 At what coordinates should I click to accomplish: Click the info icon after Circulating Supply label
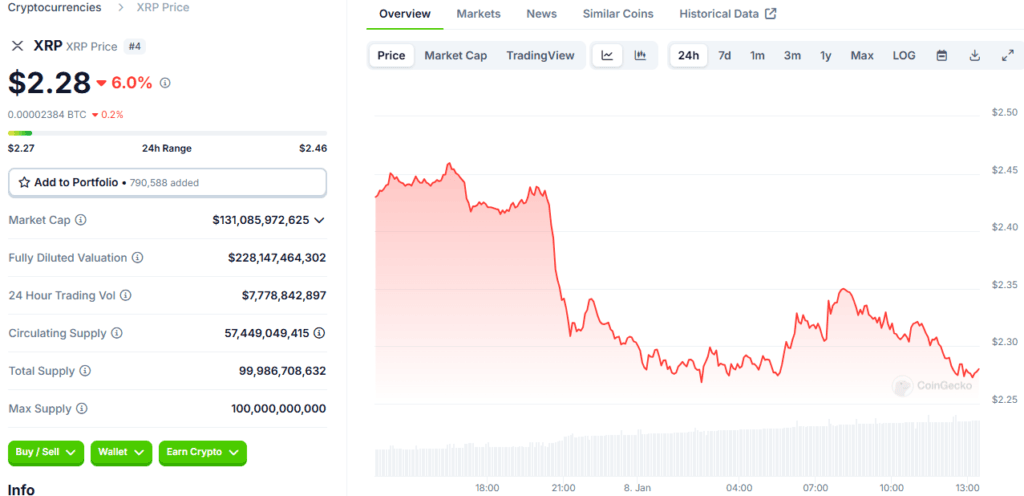[x=116, y=333]
